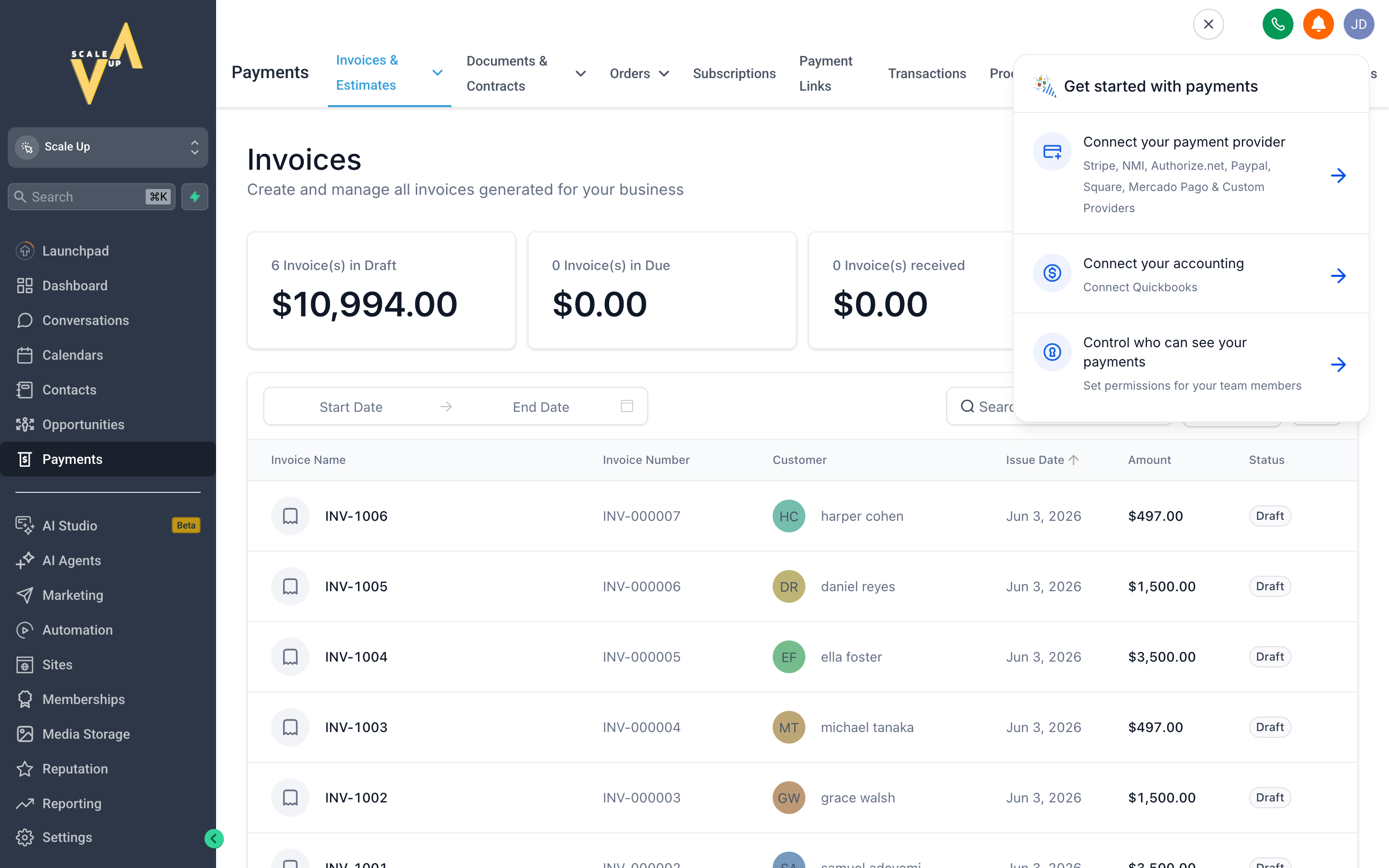Close the get started panel
Image resolution: width=1389 pixels, height=868 pixels.
click(1208, 24)
